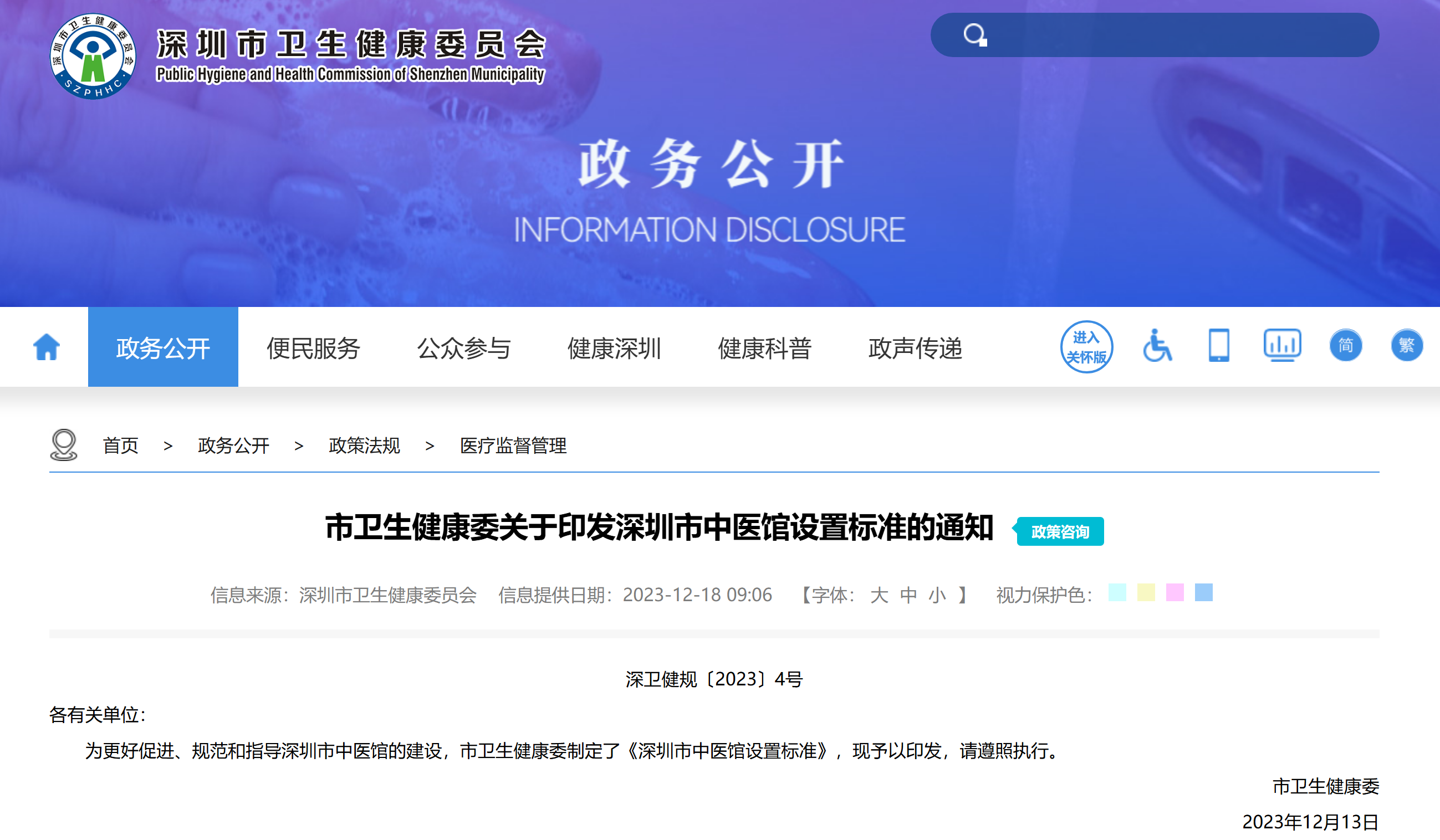The width and height of the screenshot is (1440, 840).
Task: Open the mobile phone version icon
Action: pos(1219,346)
